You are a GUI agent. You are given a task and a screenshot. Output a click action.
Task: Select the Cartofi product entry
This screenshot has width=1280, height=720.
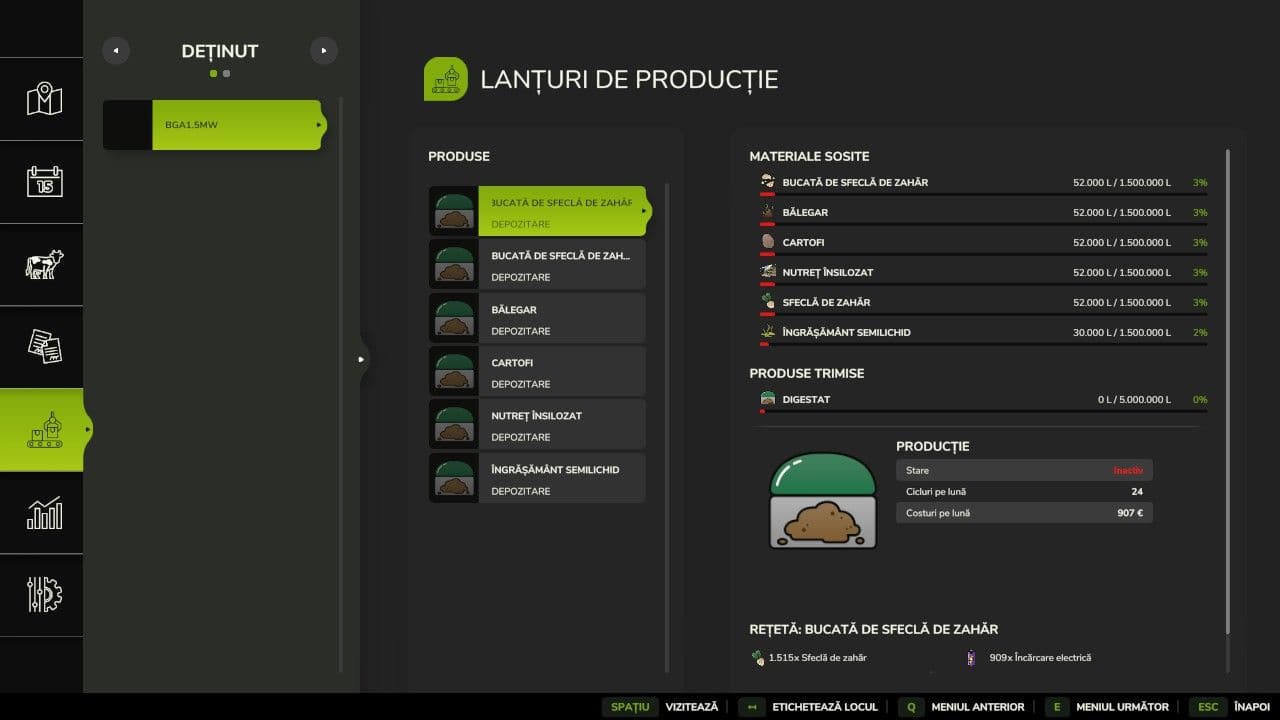[x=537, y=372]
